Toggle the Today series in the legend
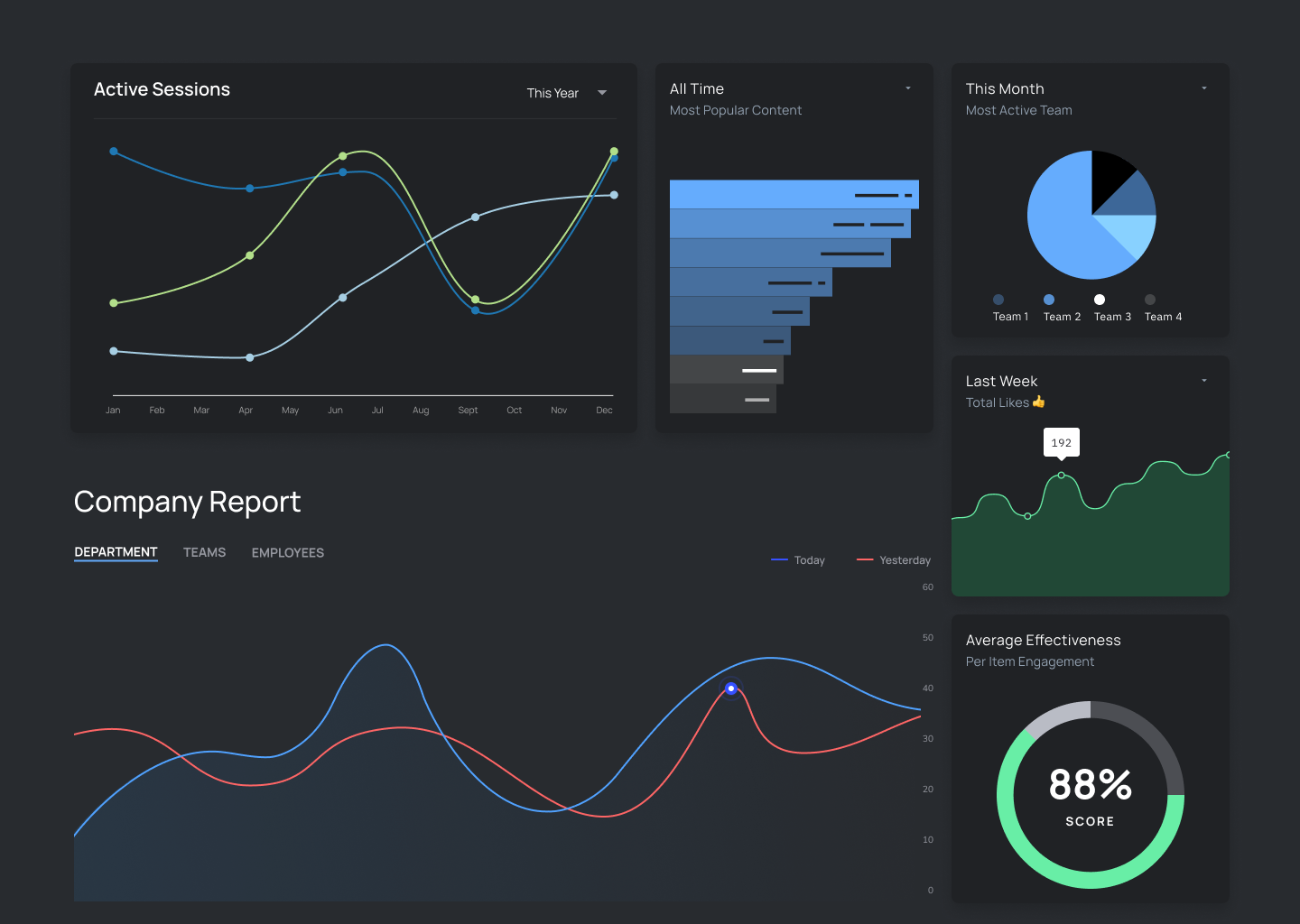 pos(798,559)
